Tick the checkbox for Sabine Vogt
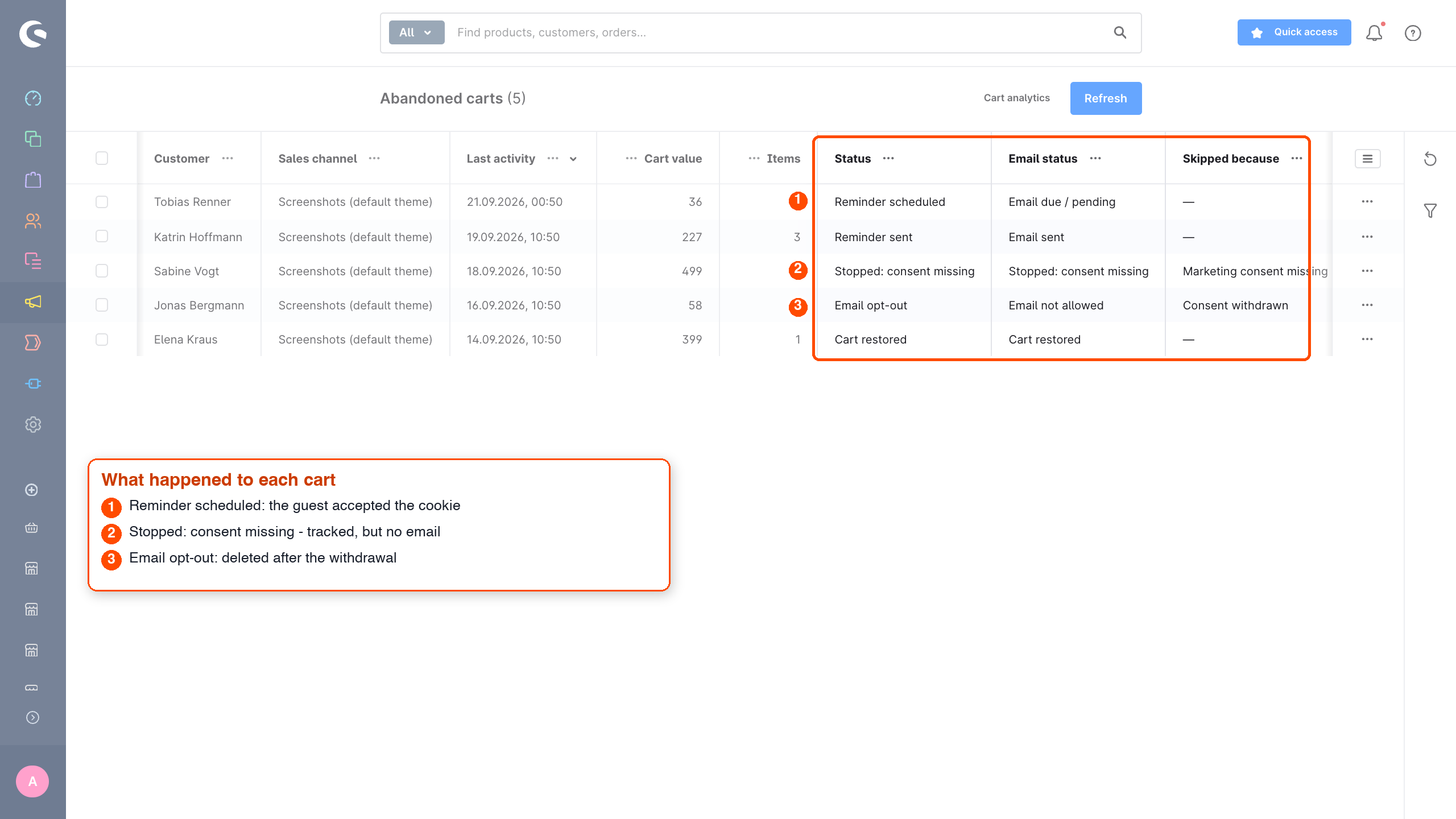The image size is (1456, 819). coord(102,271)
